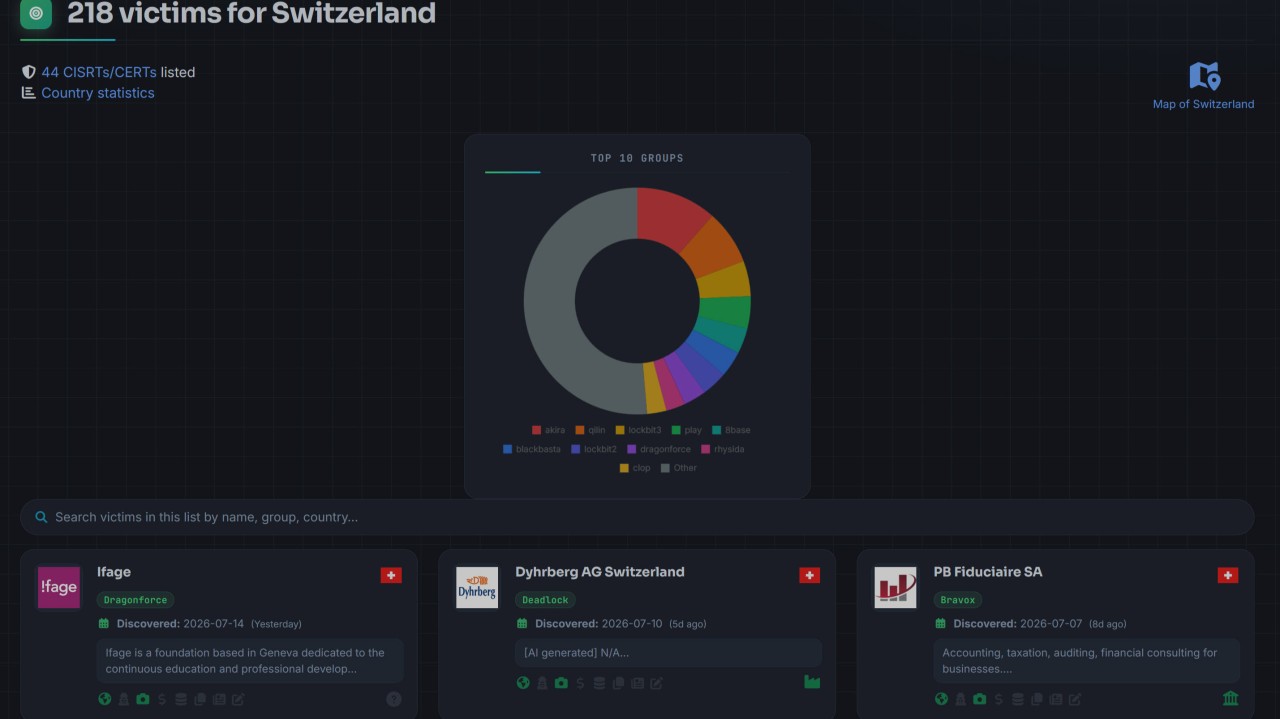
Task: Toggle the clop legend entry in the chart
Action: (635, 468)
